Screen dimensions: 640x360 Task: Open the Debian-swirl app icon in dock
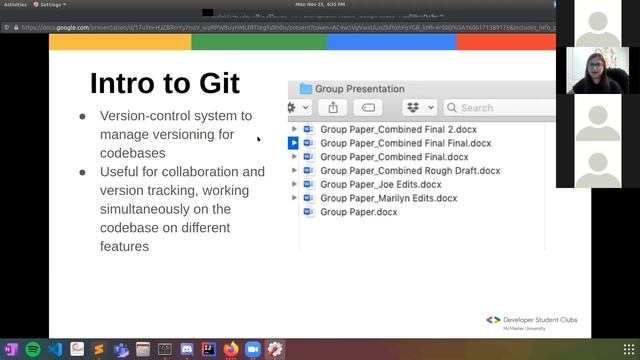[x=77, y=349]
